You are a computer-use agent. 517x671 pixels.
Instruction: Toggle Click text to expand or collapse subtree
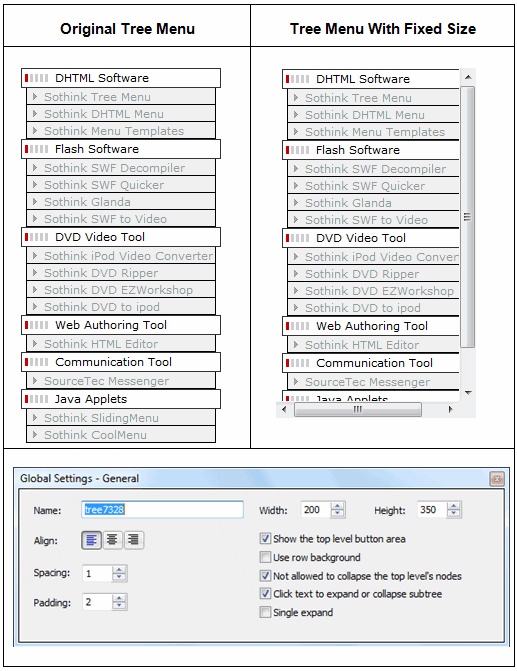(x=265, y=594)
